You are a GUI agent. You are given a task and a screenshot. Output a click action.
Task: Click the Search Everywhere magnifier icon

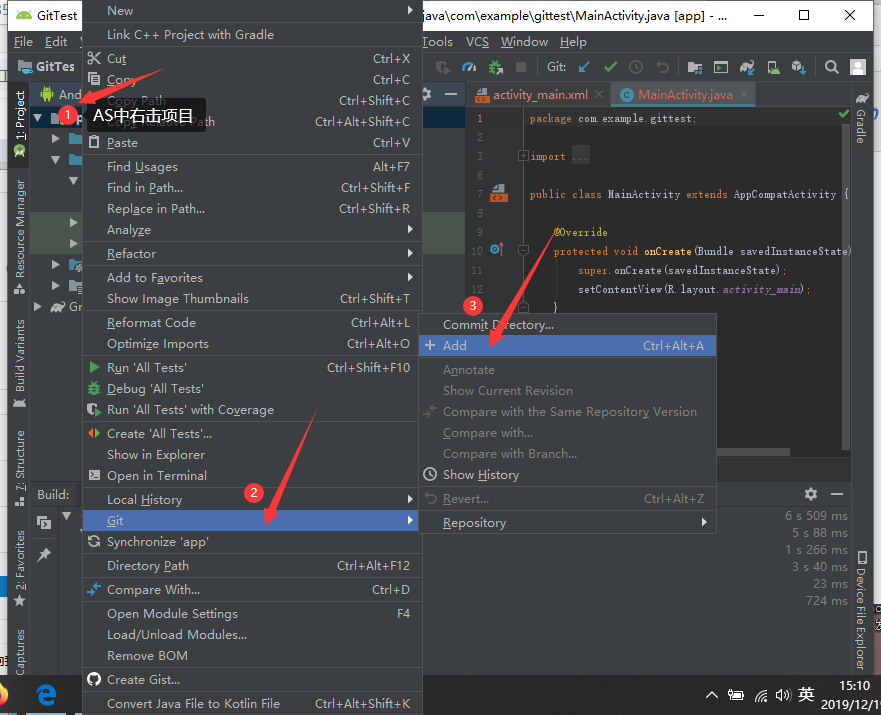(x=832, y=67)
